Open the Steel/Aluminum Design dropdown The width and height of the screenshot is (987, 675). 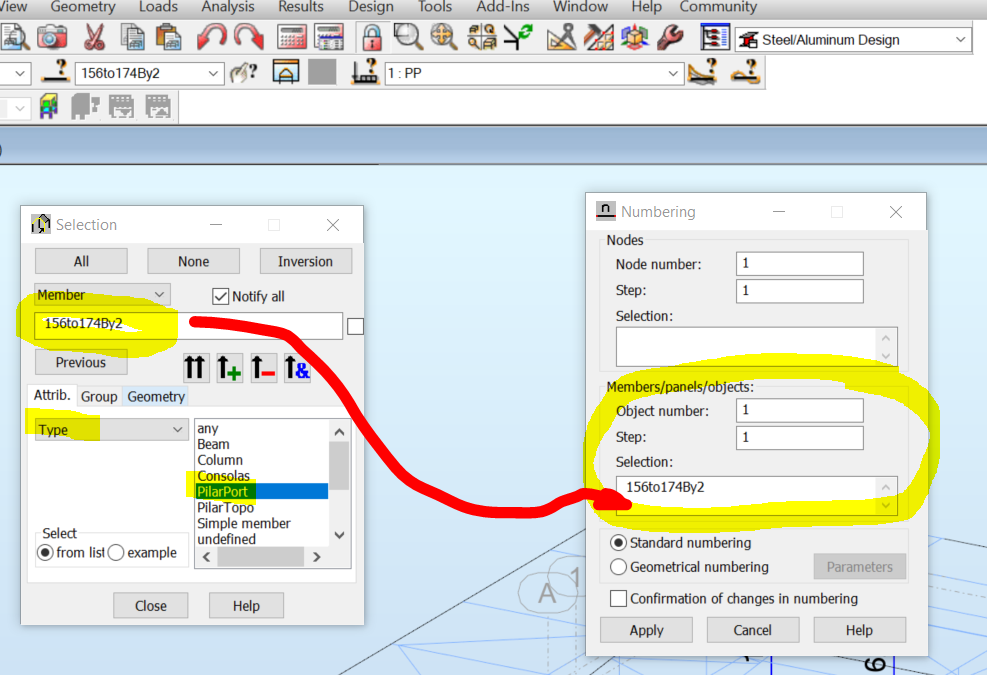pyautogui.click(x=960, y=40)
